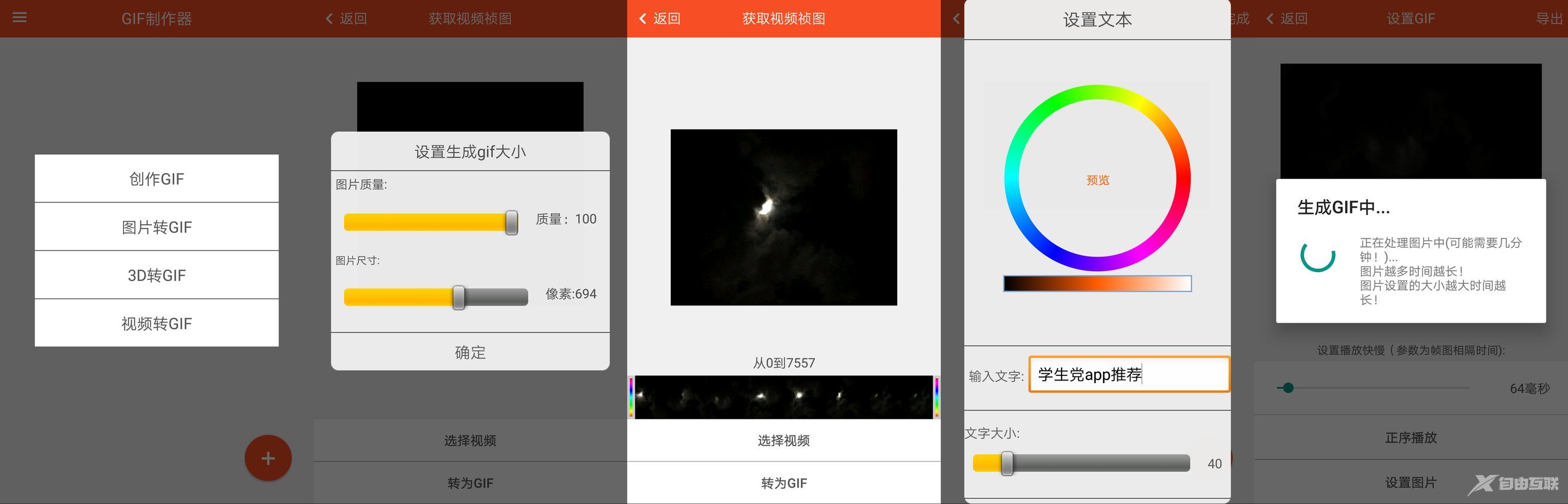Click 返回 in the dimmed 获取视频祯图 screen
This screenshot has width=1568, height=504.
click(x=347, y=18)
